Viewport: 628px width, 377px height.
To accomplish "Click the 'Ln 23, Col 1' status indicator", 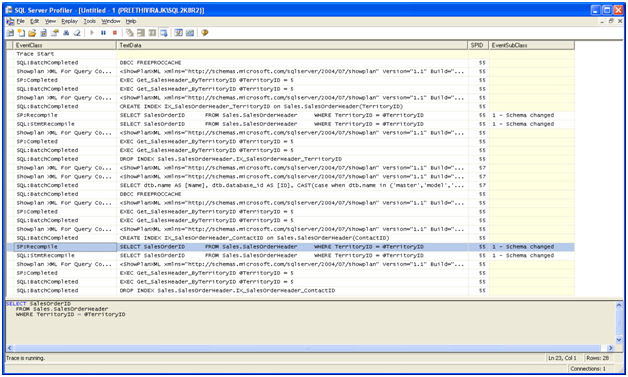I will (x=562, y=358).
